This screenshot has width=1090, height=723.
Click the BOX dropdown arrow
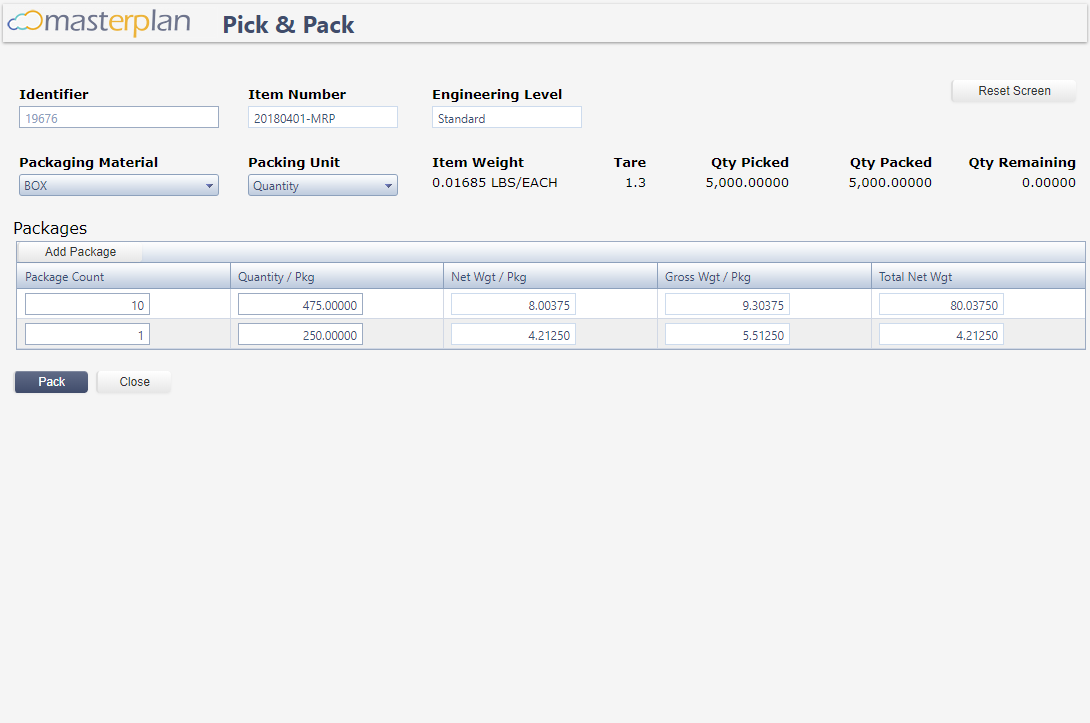[209, 186]
